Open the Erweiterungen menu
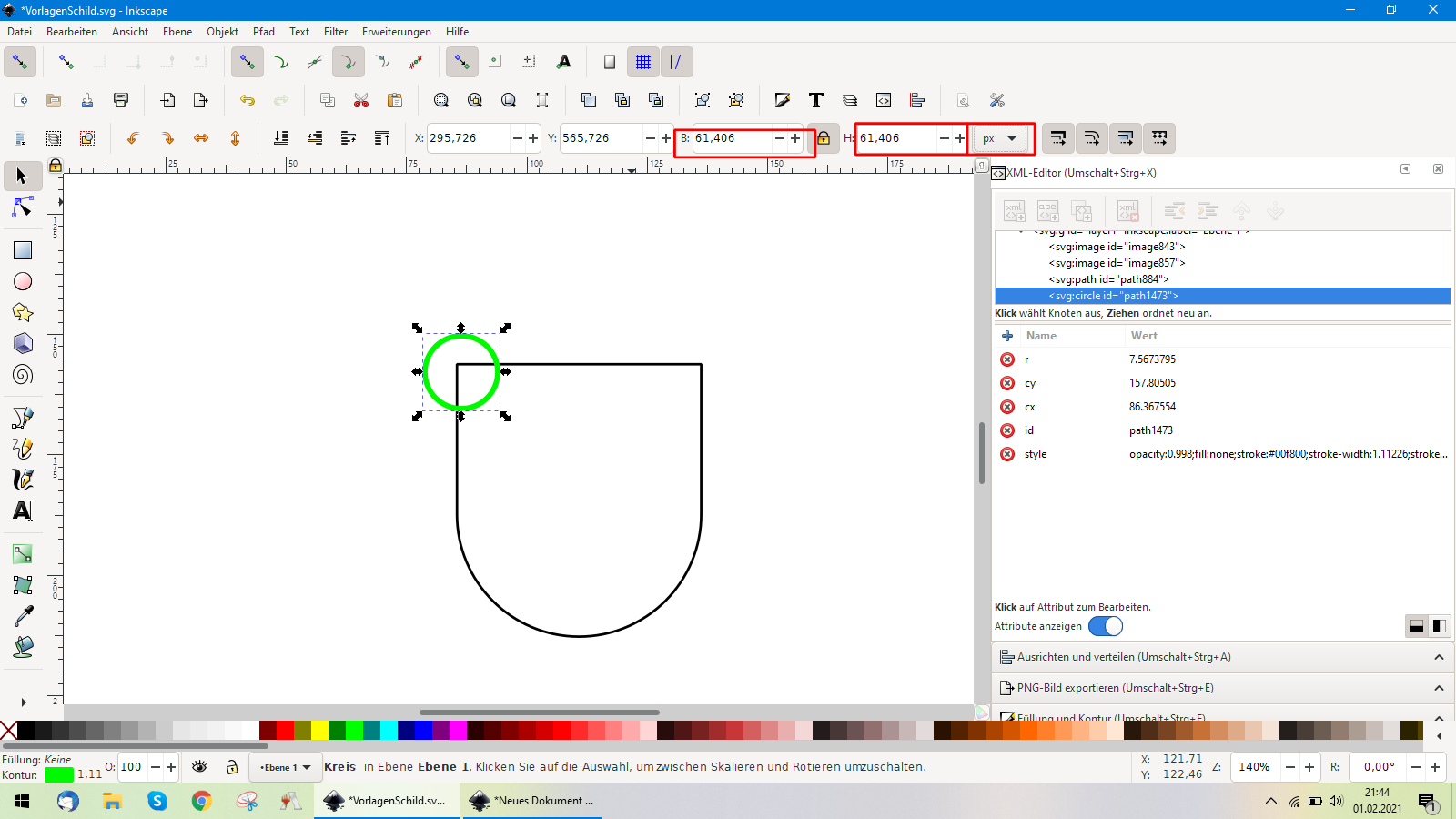 (396, 32)
